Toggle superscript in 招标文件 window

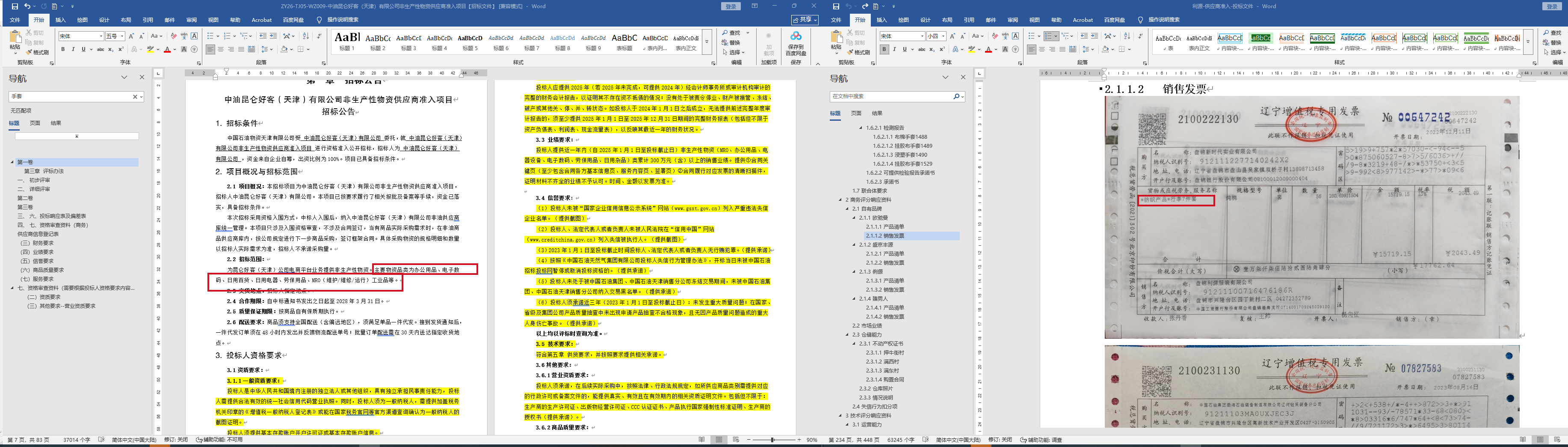(x=121, y=49)
